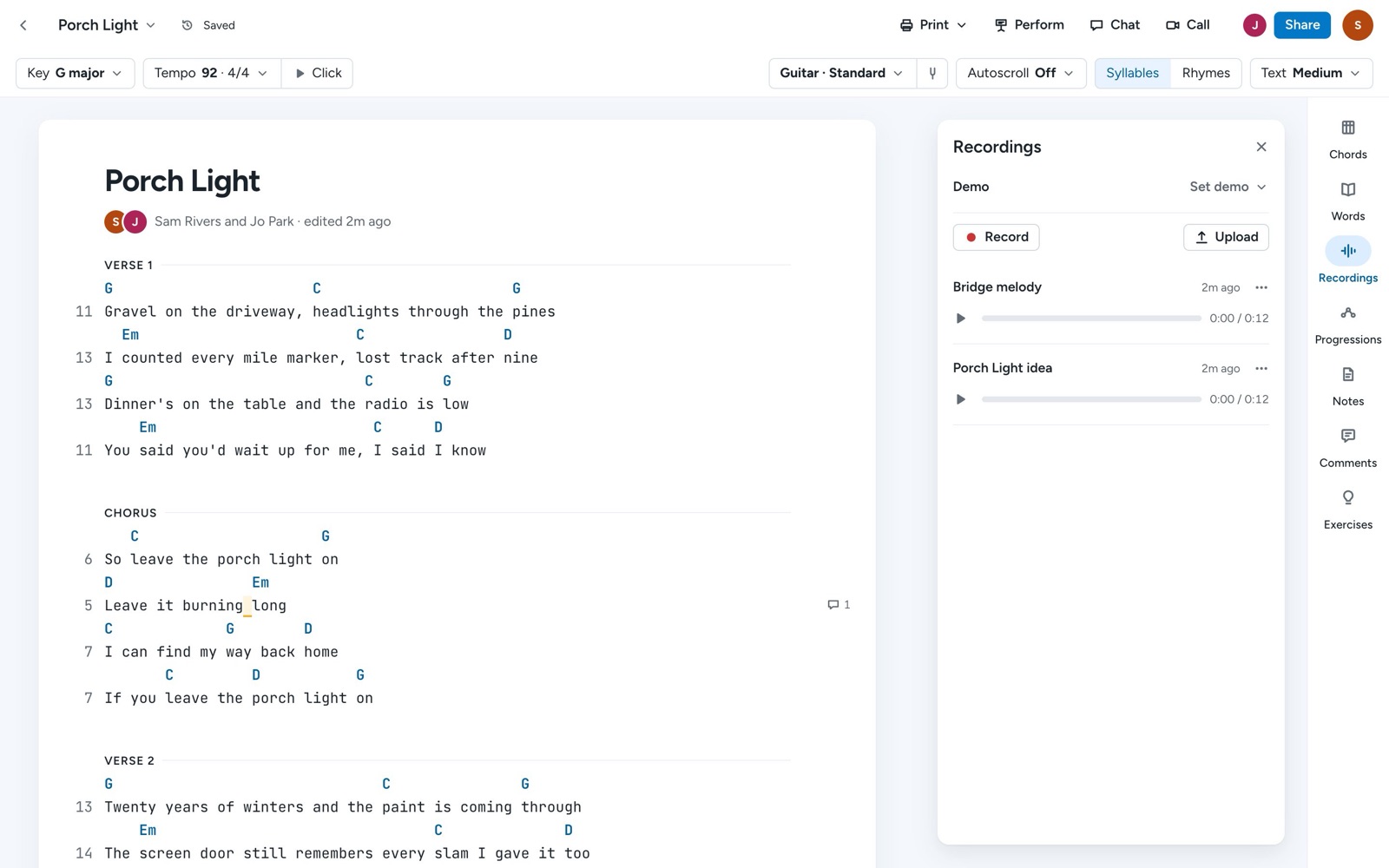Click the lyric 'Dinner's on the table'
The height and width of the screenshot is (868, 1389).
(x=286, y=404)
